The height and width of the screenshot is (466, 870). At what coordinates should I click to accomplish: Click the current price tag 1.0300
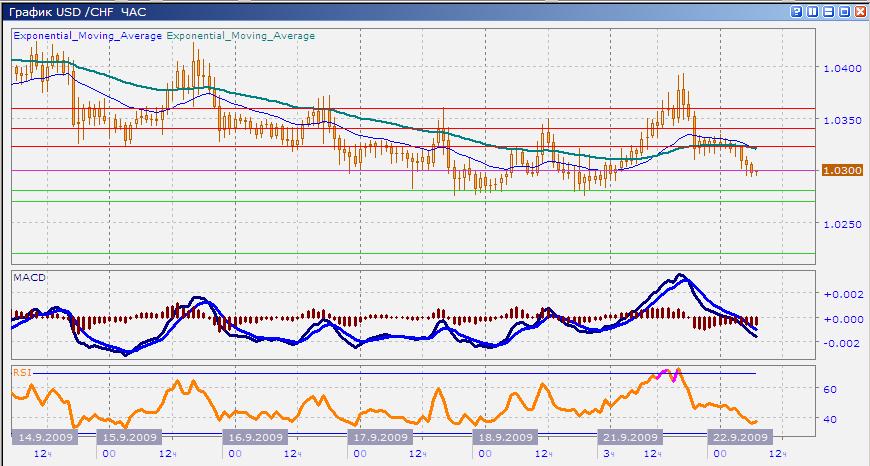pos(837,171)
